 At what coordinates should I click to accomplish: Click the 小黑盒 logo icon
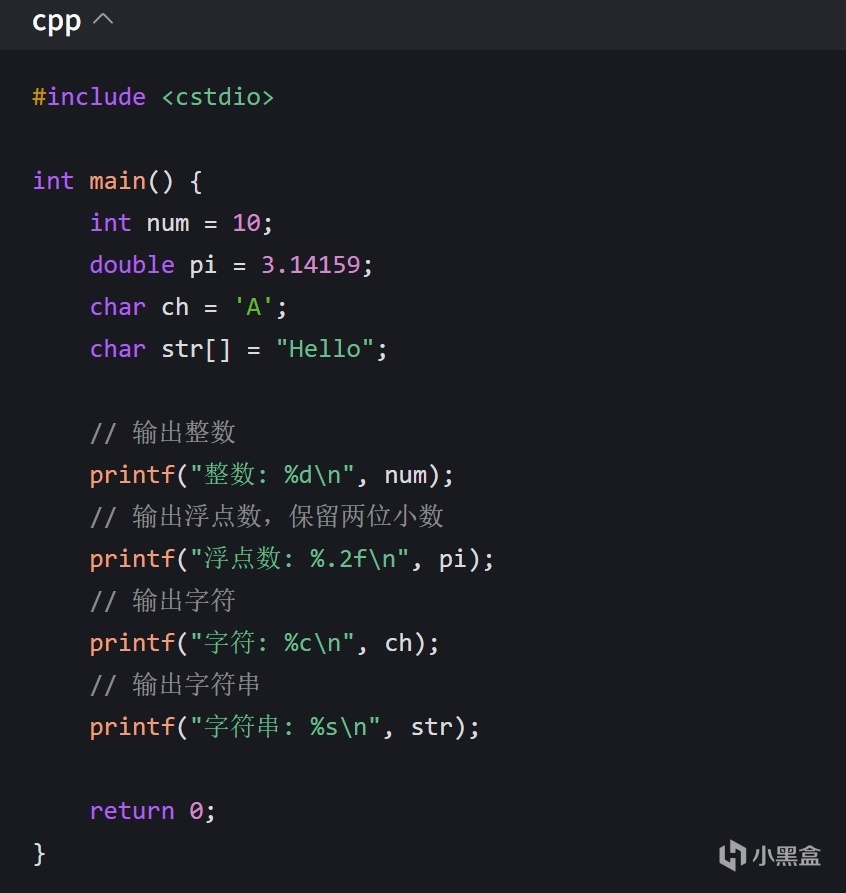tap(733, 855)
